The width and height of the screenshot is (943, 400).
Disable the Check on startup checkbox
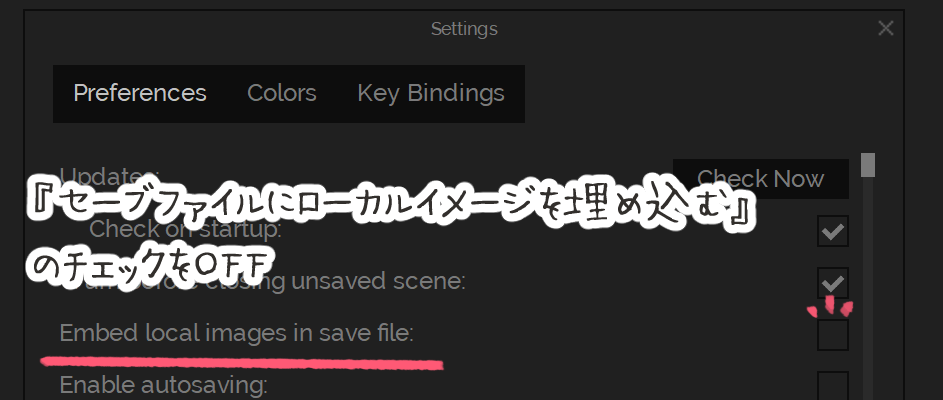[832, 231]
